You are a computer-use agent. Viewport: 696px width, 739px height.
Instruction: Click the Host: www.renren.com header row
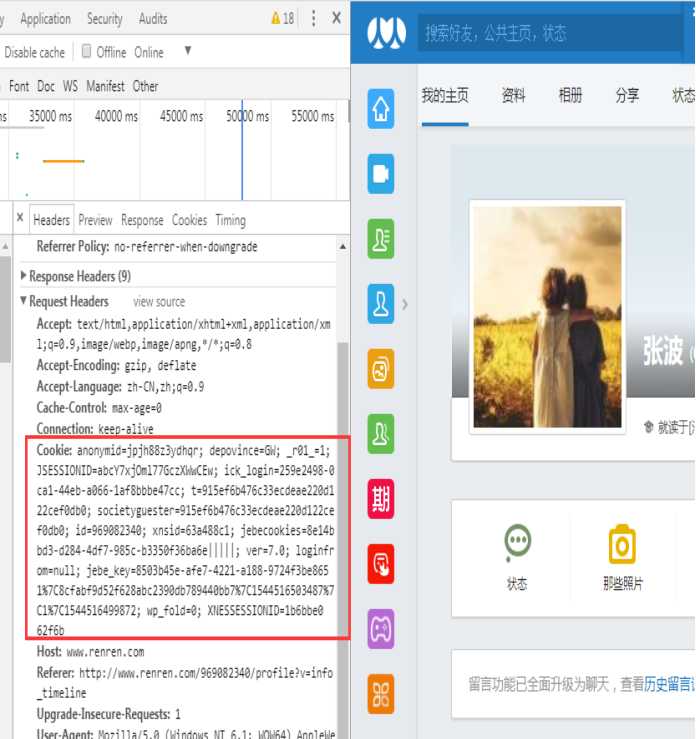90,652
